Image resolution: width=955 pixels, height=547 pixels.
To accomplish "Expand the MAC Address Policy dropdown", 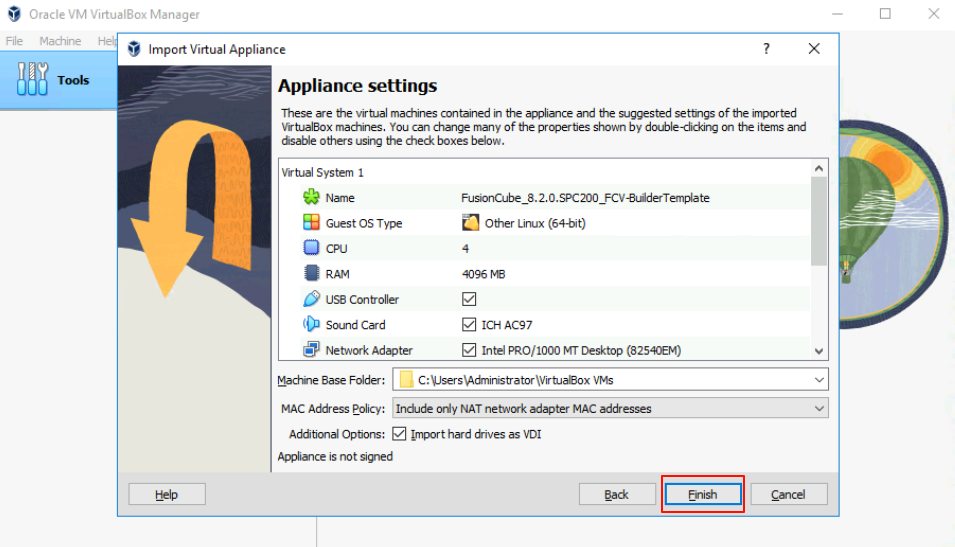I will coord(819,408).
